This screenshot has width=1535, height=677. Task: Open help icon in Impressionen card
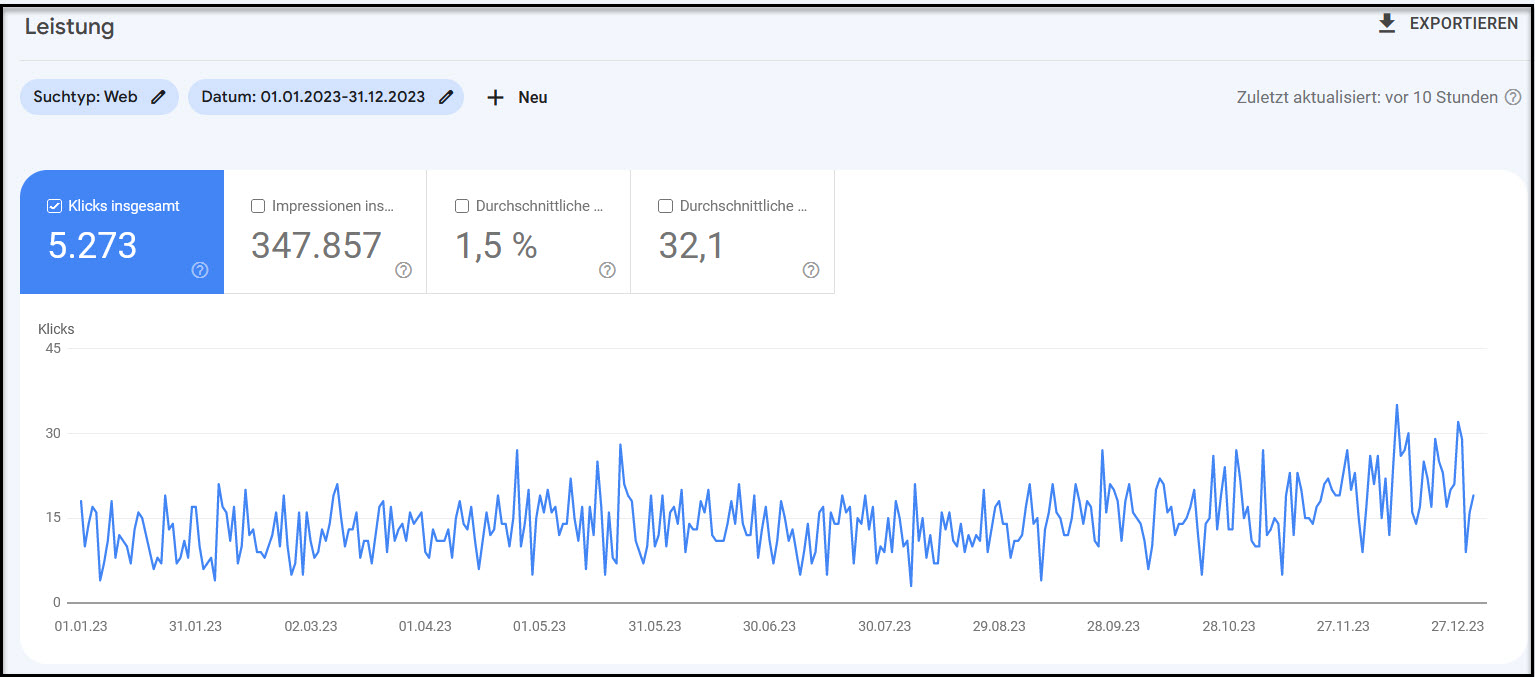coord(403,270)
